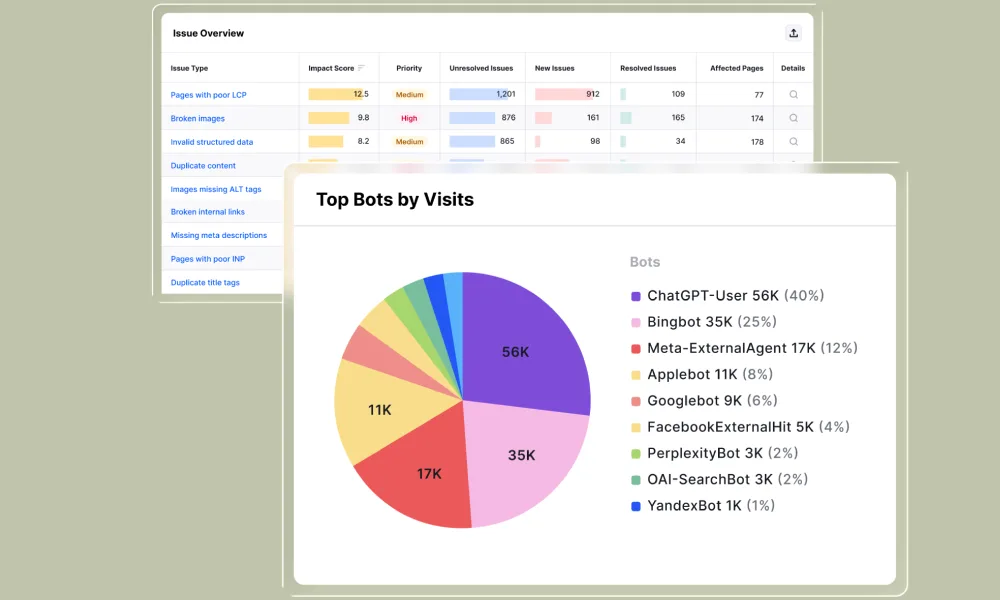This screenshot has height=600, width=1000.
Task: Select ChatGPT-User 56K legend entry
Action: pos(727,296)
